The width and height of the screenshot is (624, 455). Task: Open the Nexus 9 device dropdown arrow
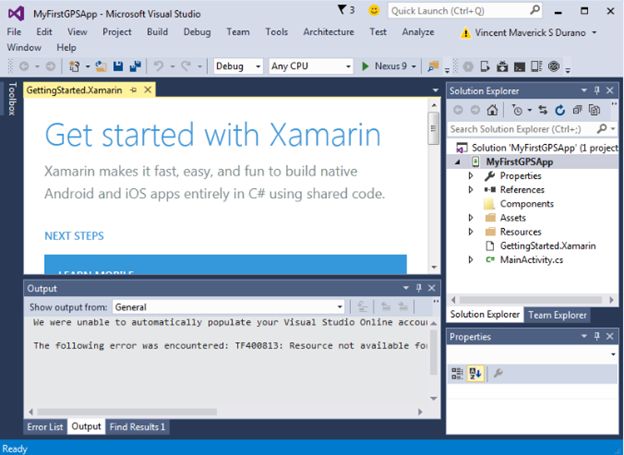pos(413,66)
